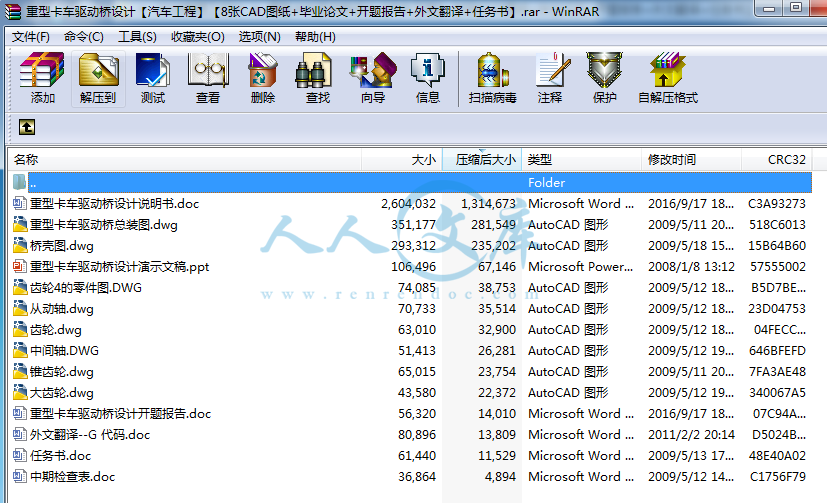Select file 重型卡车驱动桥设计开题报告.doc
The image size is (827, 503).
point(120,414)
